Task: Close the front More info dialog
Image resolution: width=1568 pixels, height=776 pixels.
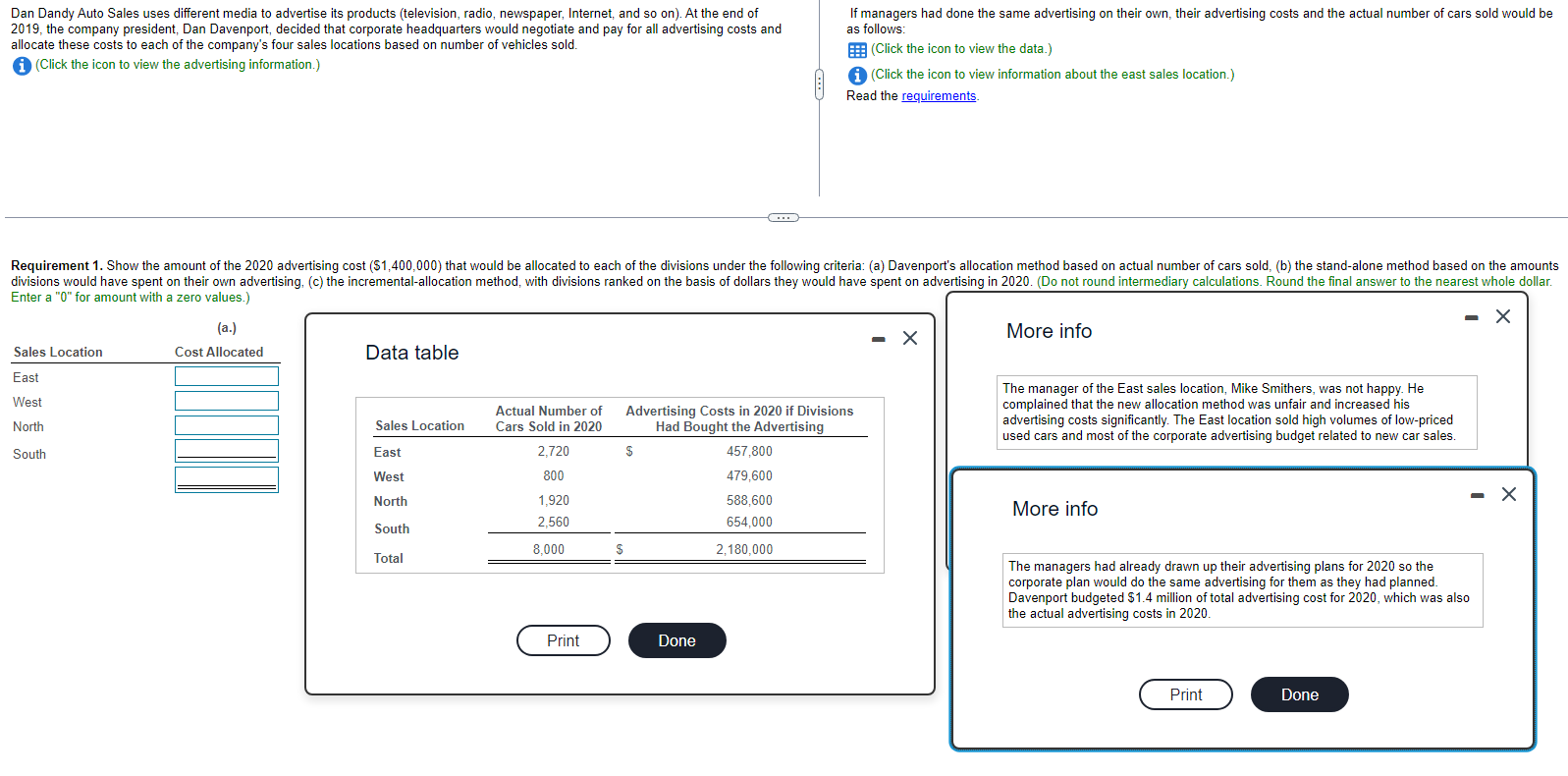Action: coord(1509,494)
